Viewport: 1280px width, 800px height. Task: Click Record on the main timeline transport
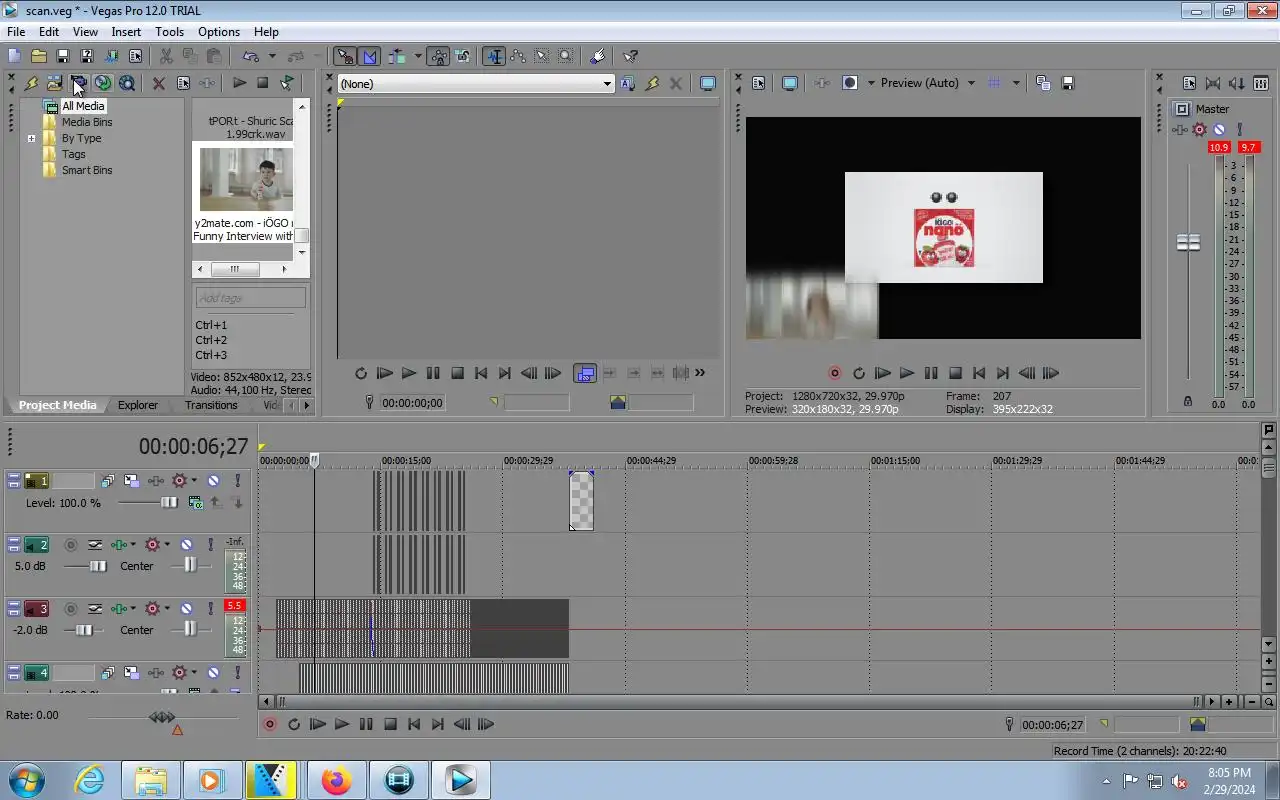tap(269, 724)
